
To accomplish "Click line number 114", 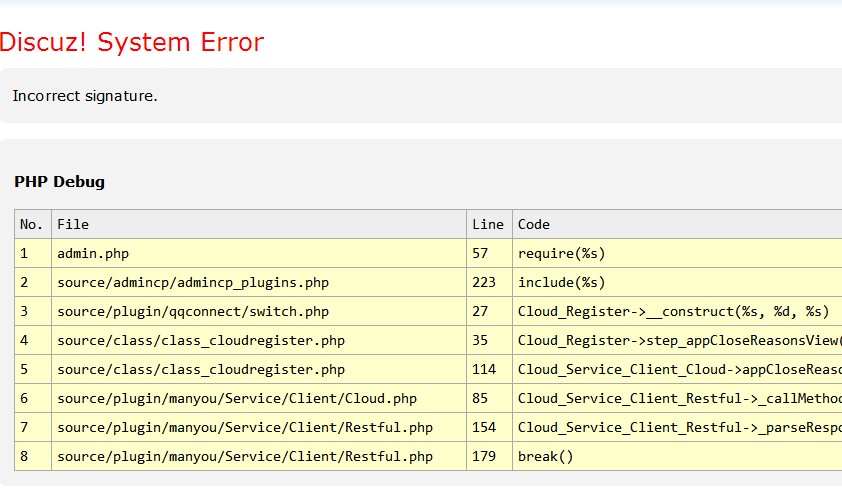I will (x=489, y=369).
